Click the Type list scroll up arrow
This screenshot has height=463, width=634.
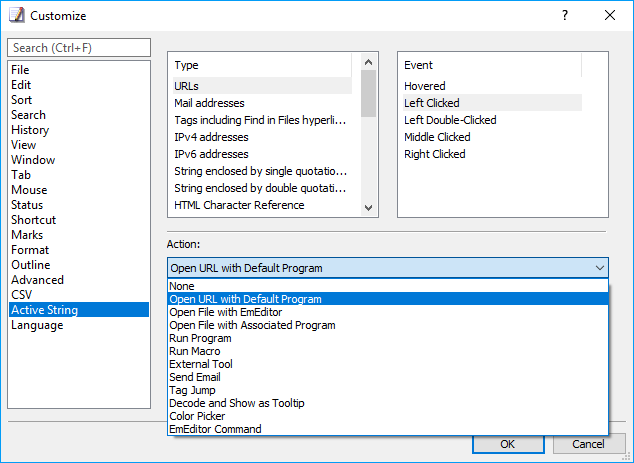pos(368,62)
